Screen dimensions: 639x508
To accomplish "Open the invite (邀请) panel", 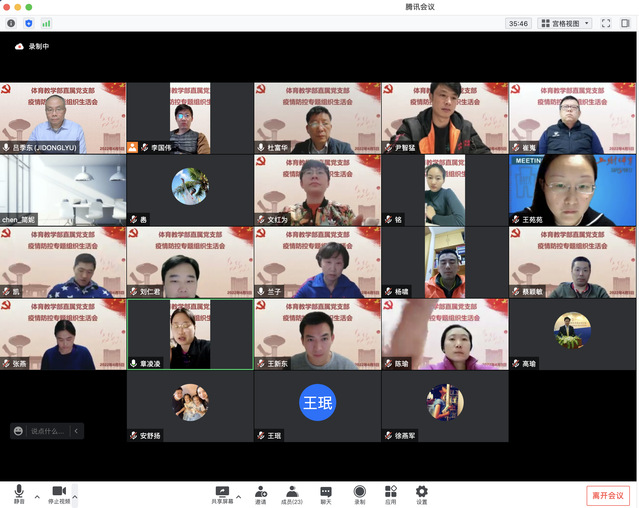I will click(x=260, y=490).
